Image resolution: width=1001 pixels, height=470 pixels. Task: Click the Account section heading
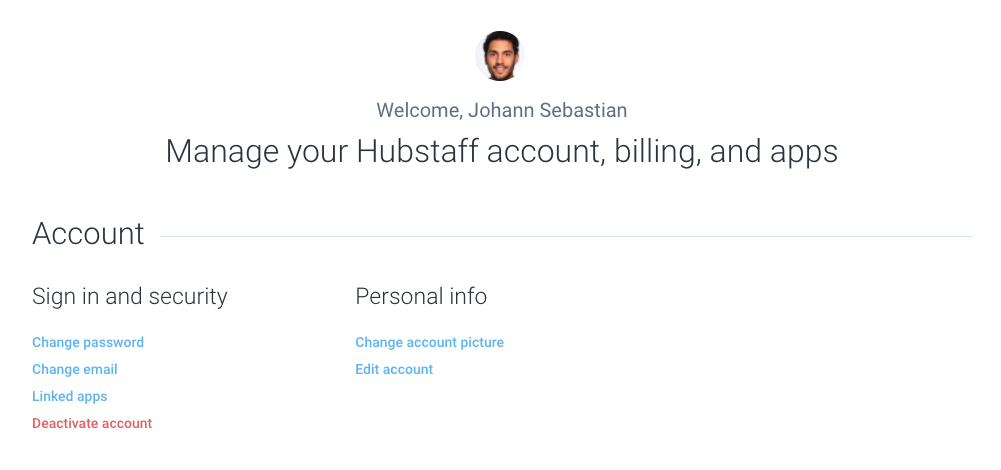88,233
